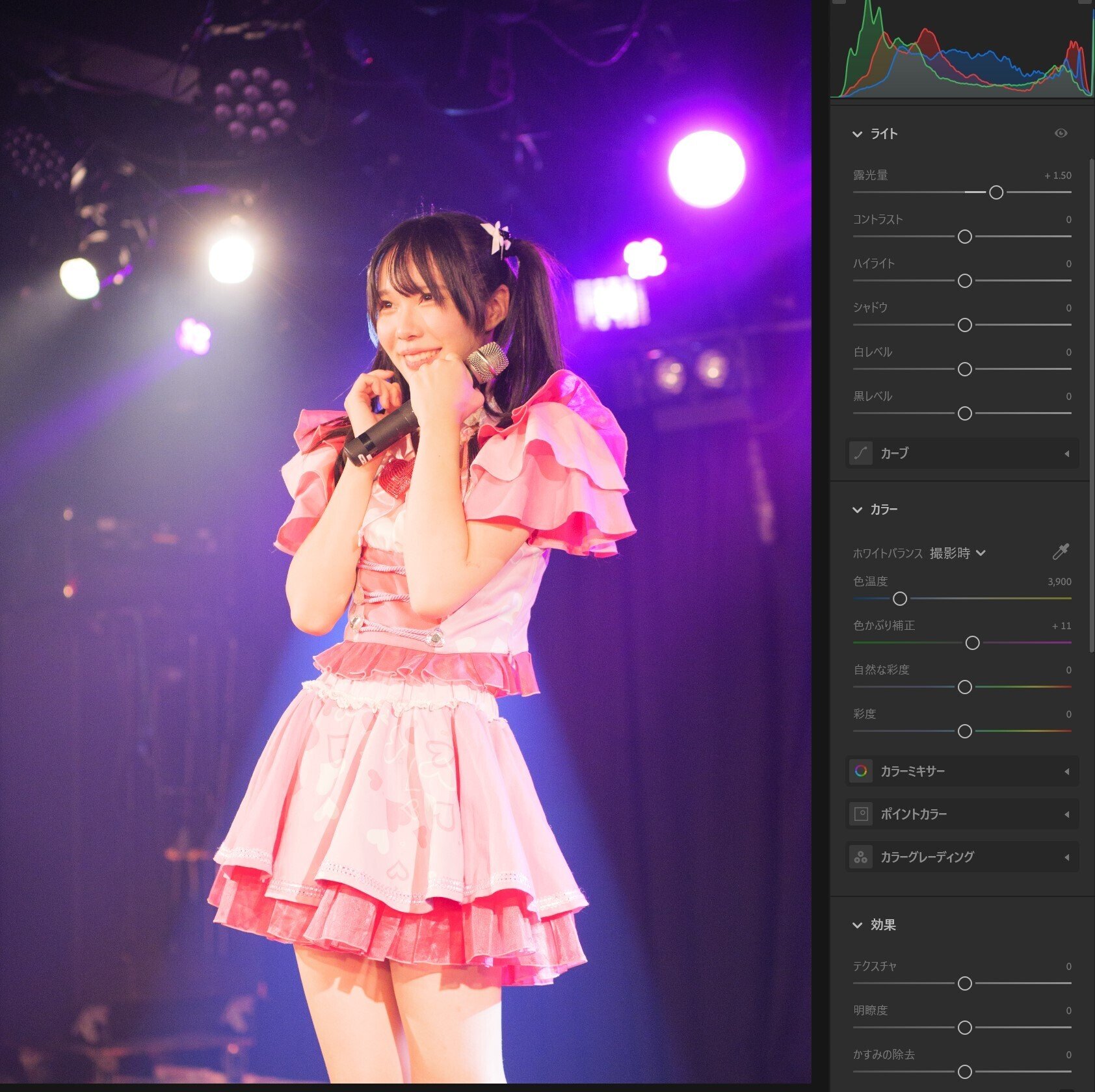Expand the カラーミキサー disclosure triangle
Screen dimensions: 1095x1092
pos(1066,772)
